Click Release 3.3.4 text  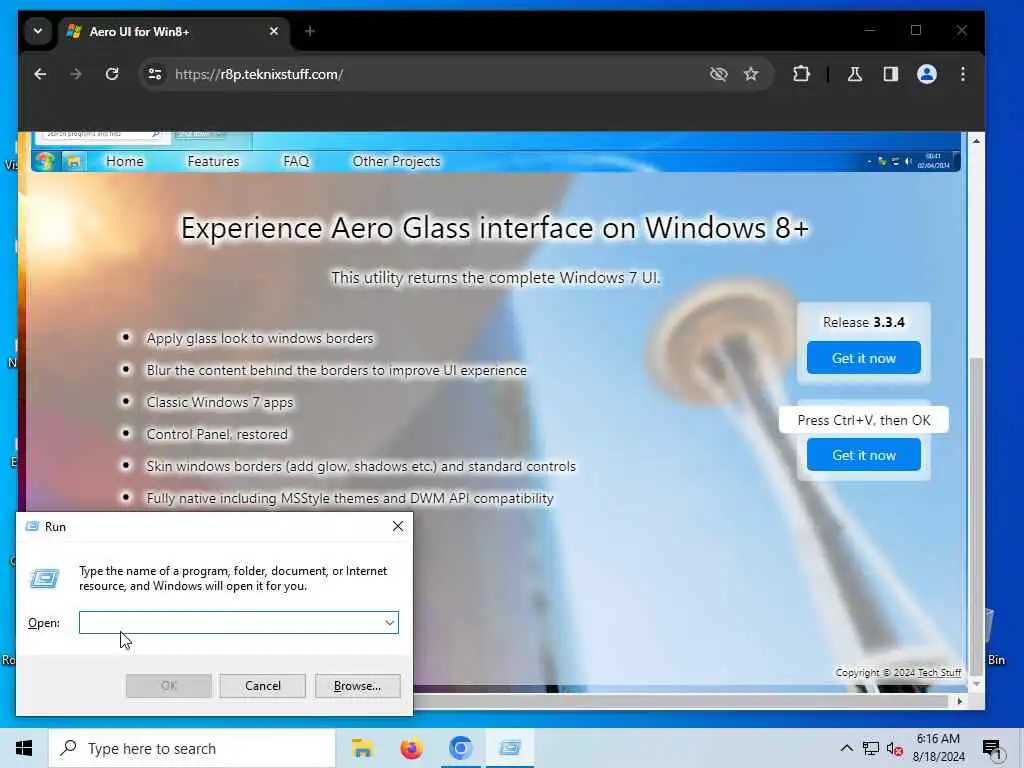863,322
